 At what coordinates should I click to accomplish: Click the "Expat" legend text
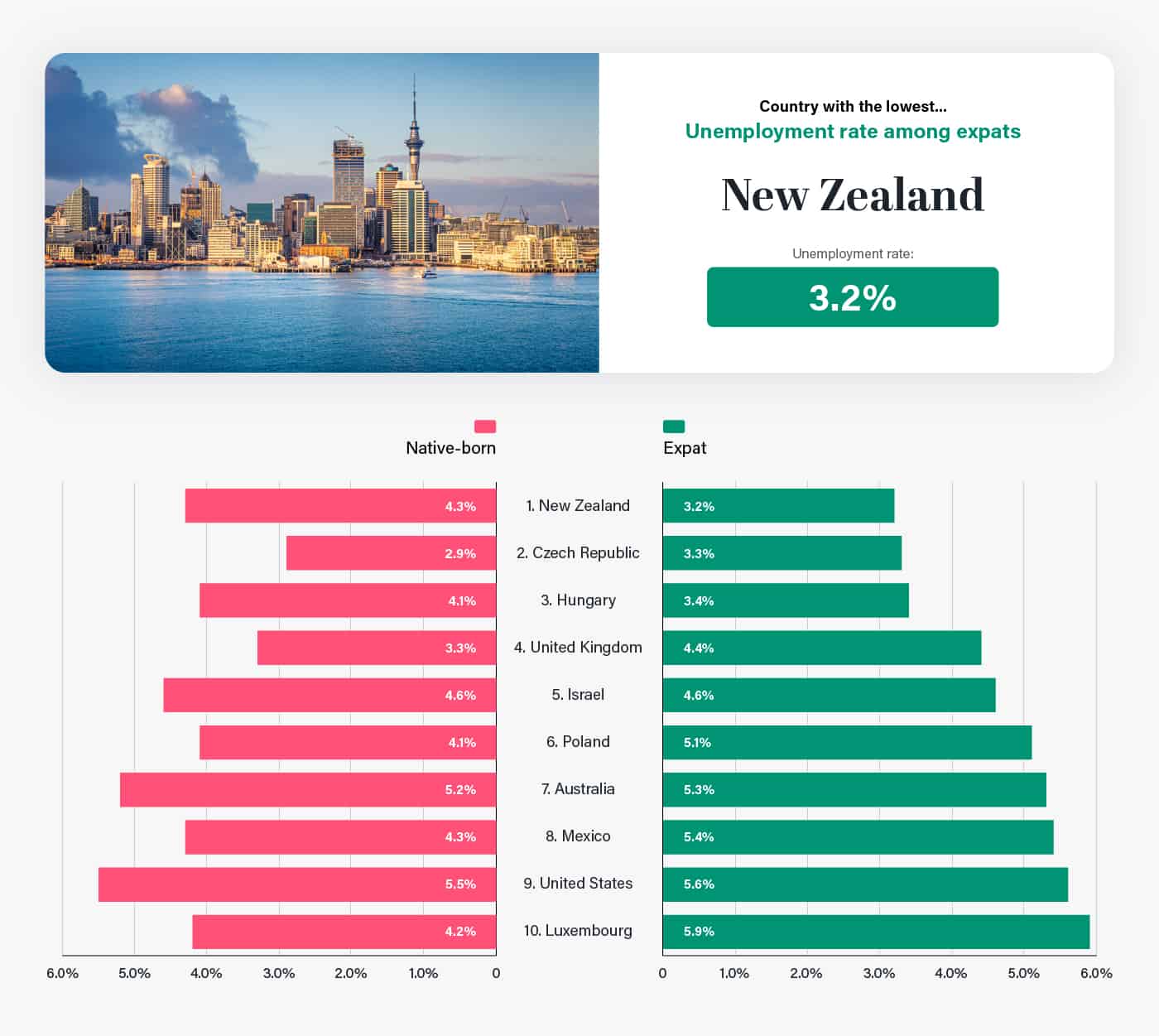pyautogui.click(x=685, y=448)
